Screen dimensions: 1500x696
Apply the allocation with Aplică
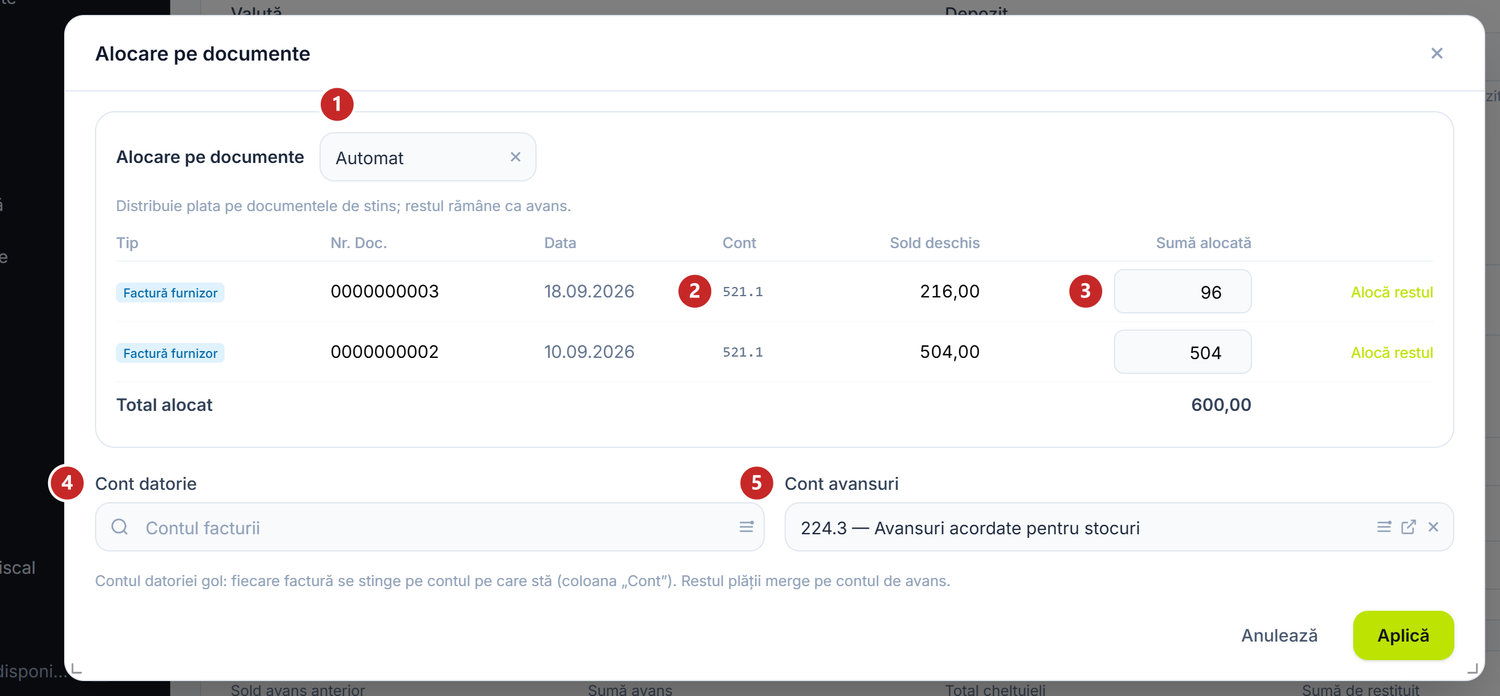click(1403, 635)
